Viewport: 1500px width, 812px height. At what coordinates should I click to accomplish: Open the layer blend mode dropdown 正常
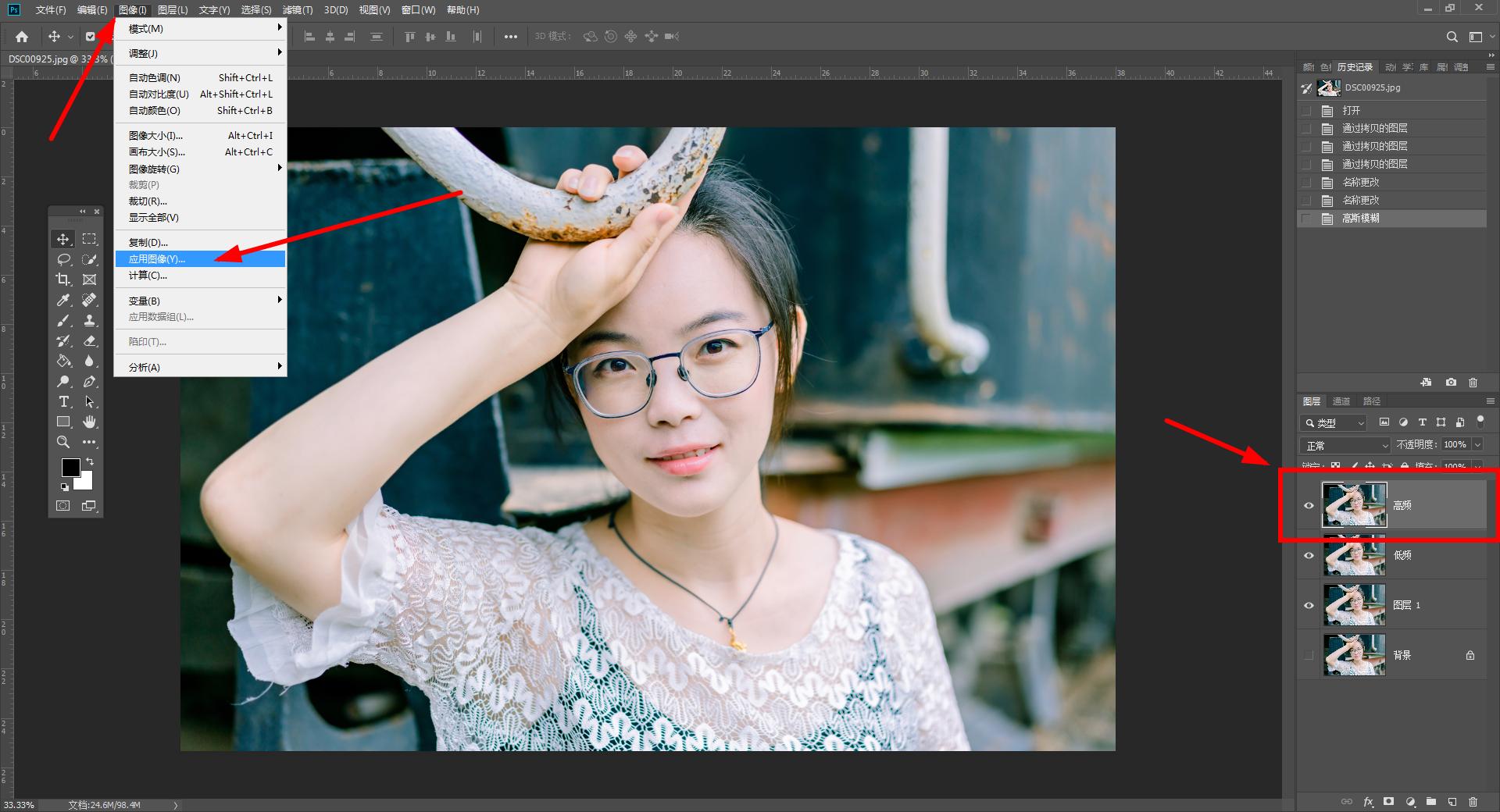coord(1346,445)
